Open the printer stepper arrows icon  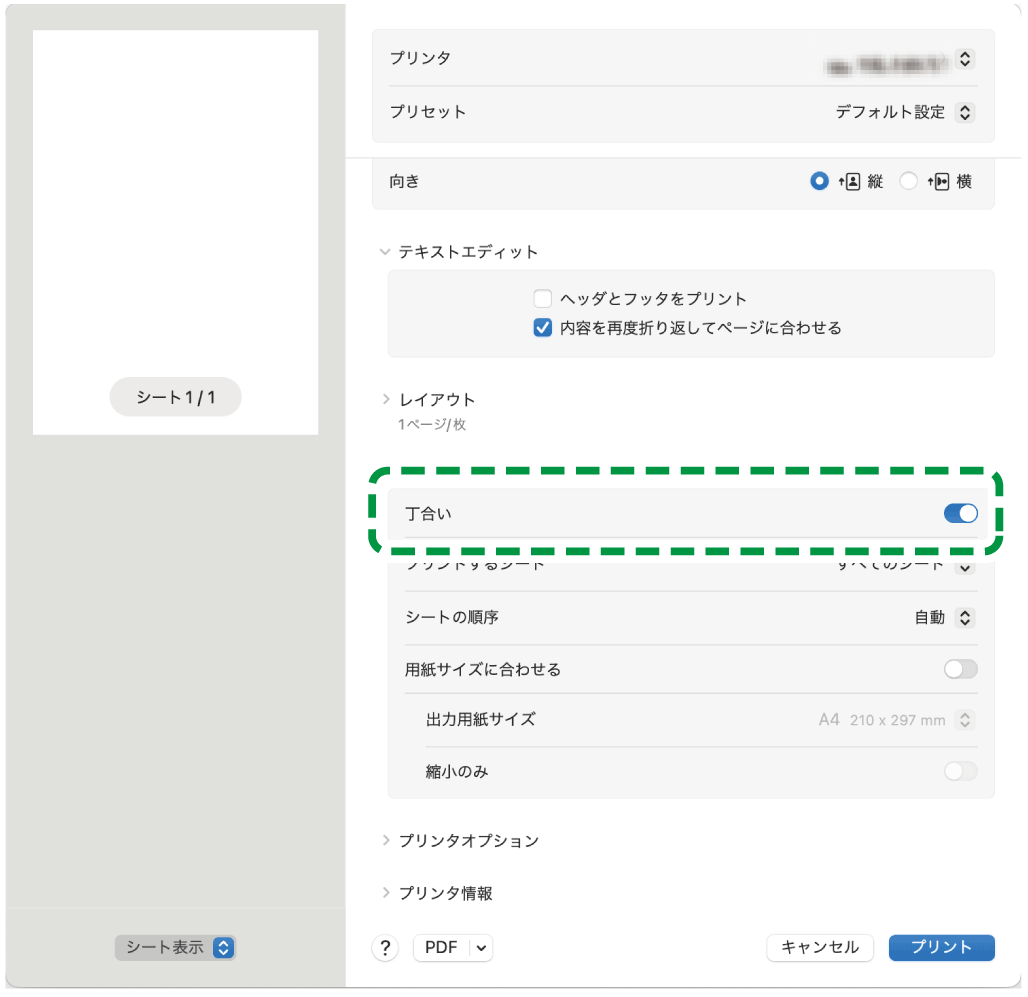[964, 59]
